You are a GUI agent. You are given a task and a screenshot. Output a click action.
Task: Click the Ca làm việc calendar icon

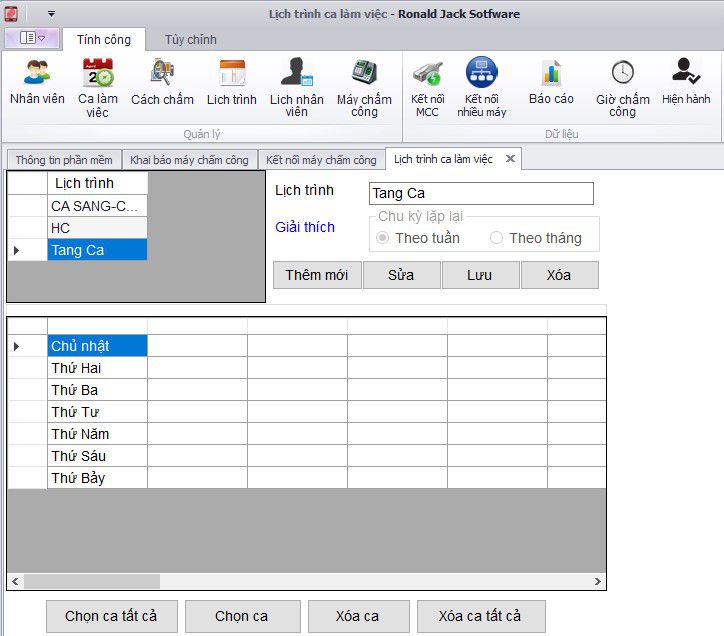(x=98, y=74)
